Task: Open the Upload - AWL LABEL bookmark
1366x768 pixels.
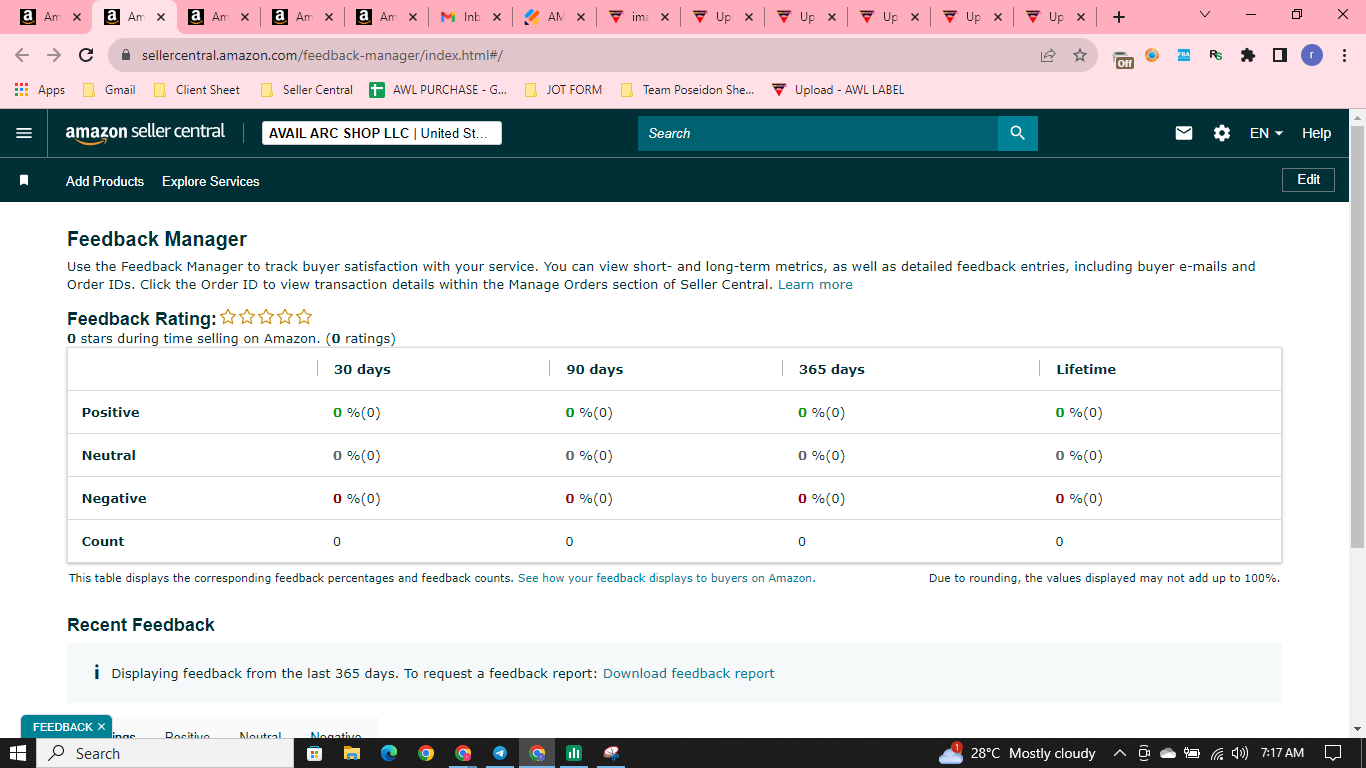Action: tap(838, 90)
